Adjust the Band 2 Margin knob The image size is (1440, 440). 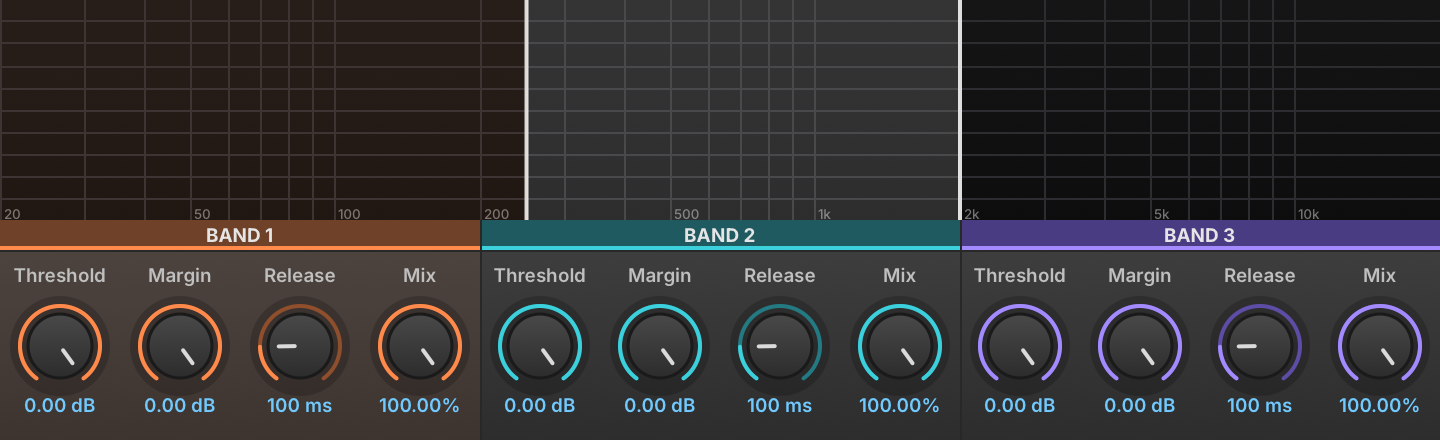pos(660,345)
